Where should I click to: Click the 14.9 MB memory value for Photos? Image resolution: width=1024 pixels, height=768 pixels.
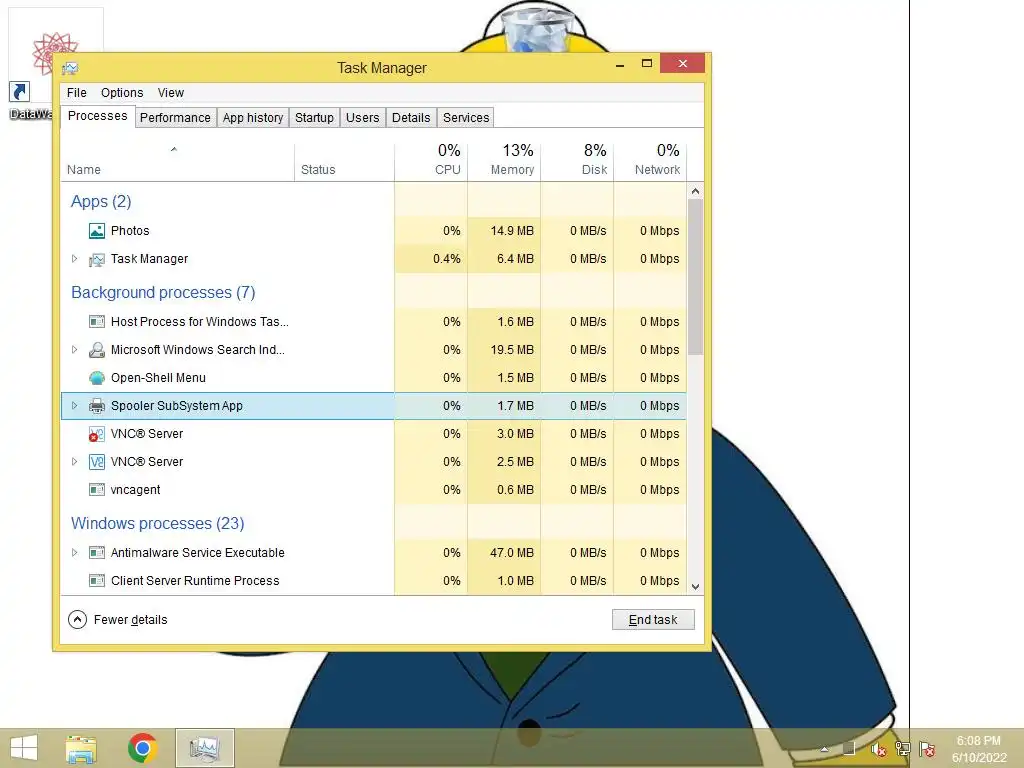(512, 231)
